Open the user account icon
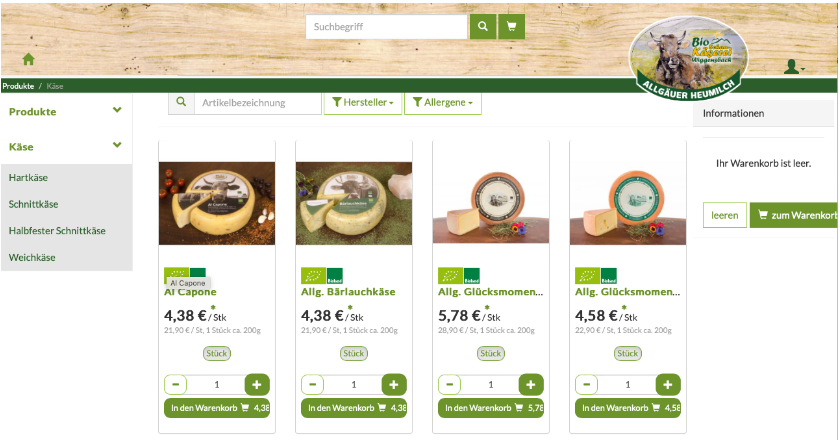Viewport: 840px width, 440px height. click(x=793, y=66)
